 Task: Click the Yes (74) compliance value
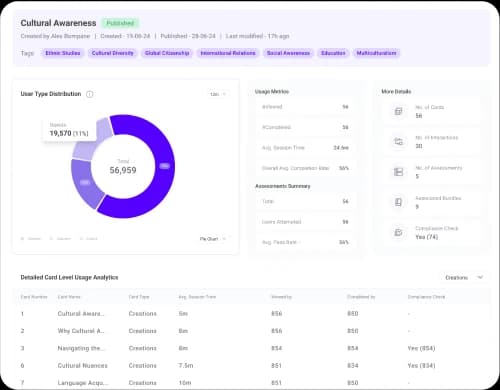[427, 237]
